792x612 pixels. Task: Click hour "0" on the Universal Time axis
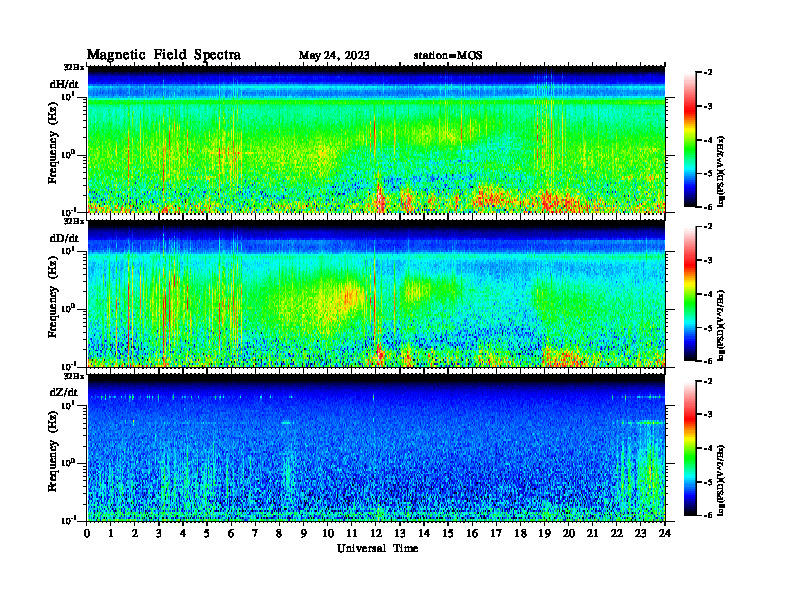point(87,533)
